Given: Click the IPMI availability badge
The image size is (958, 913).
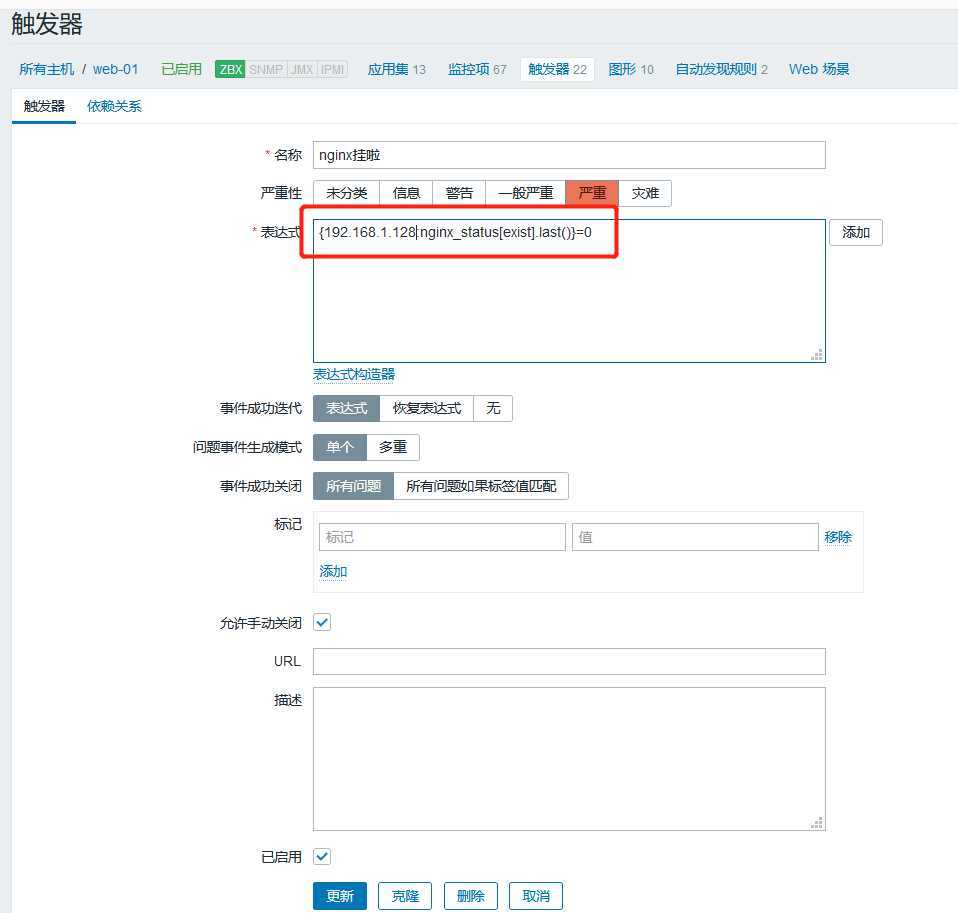Looking at the screenshot, I should [332, 69].
